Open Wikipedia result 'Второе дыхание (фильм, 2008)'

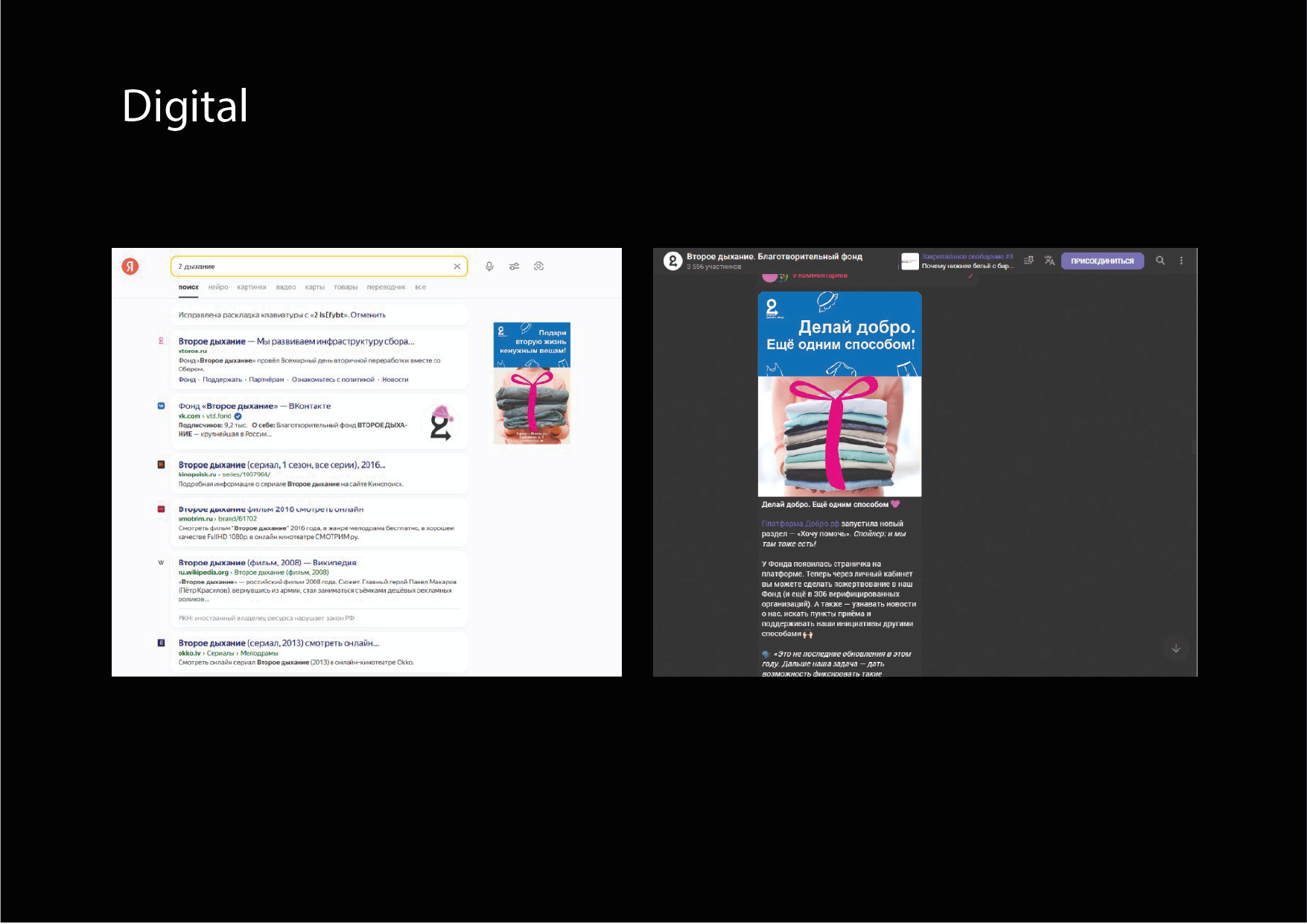[267, 563]
